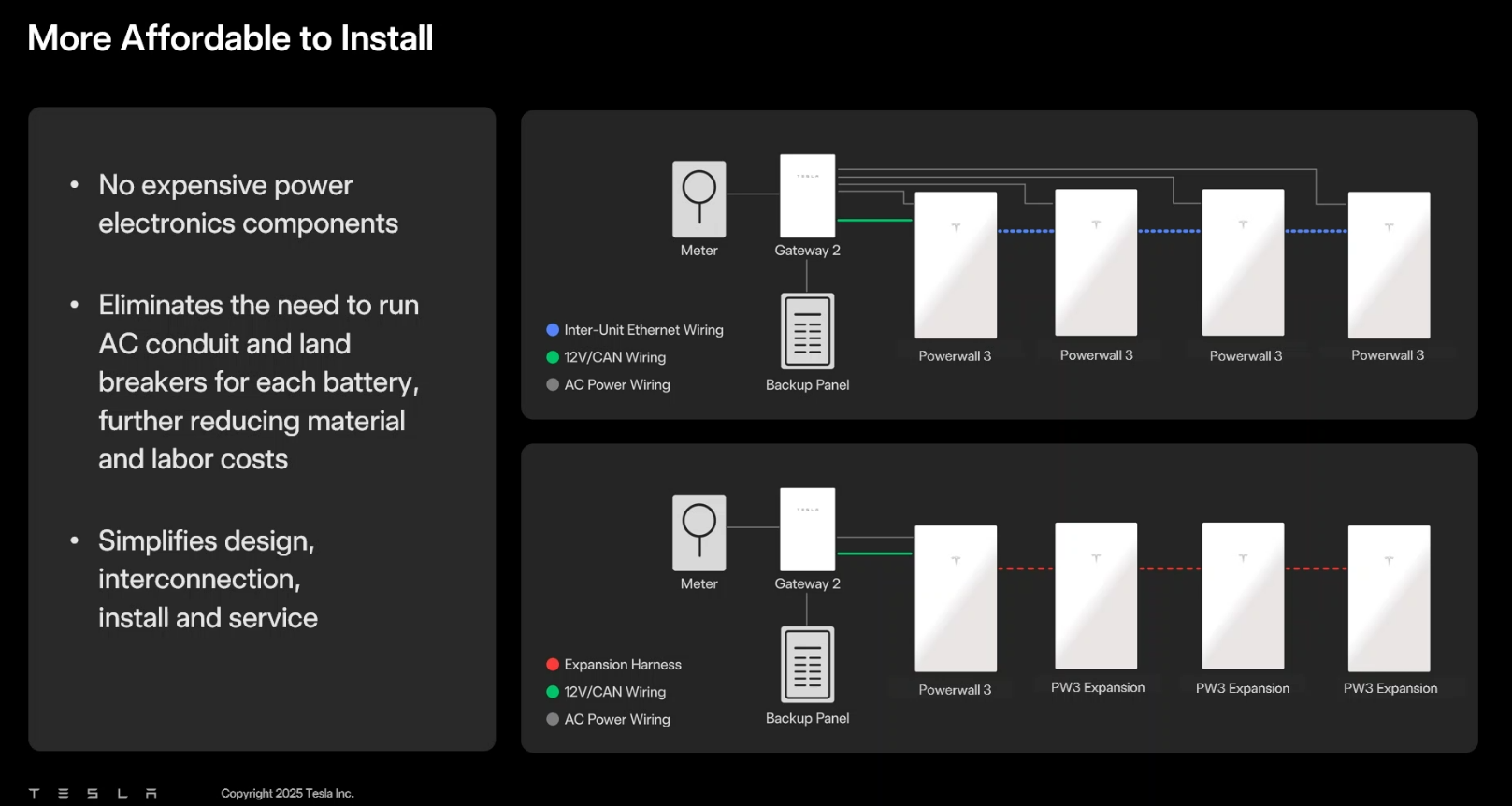The image size is (1512, 806).
Task: Click 'Backup Panel' label in bottom diagram
Action: [808, 718]
